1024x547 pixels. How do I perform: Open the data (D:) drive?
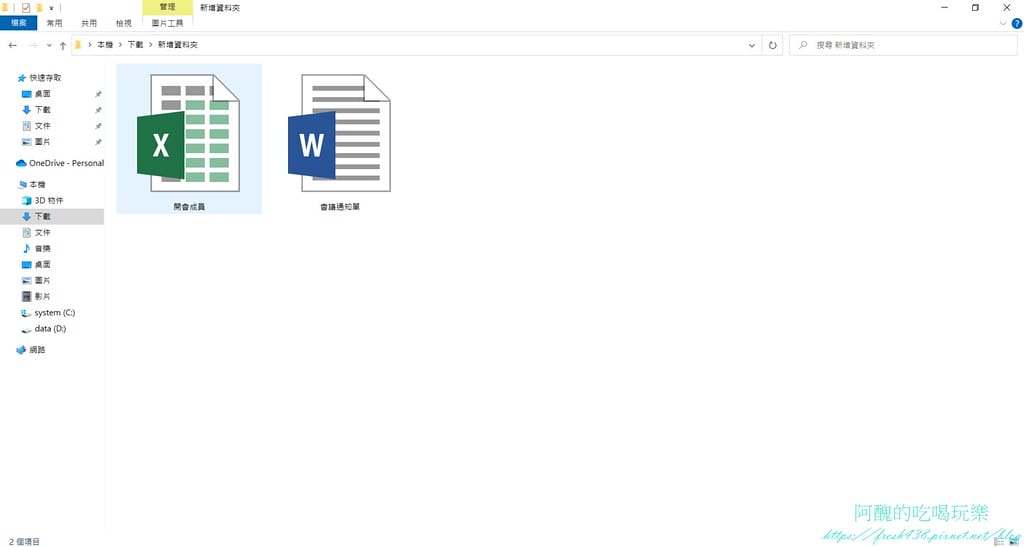coord(50,329)
